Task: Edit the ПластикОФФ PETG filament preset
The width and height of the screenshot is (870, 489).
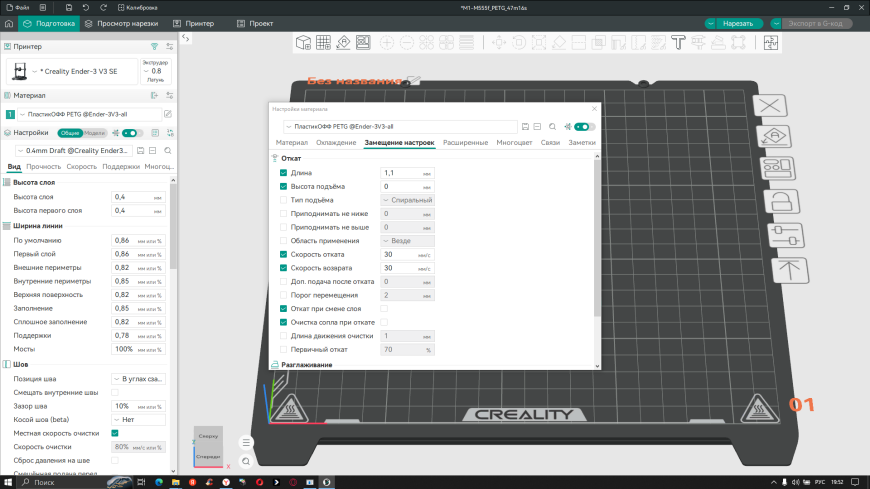Action: pyautogui.click(x=168, y=114)
